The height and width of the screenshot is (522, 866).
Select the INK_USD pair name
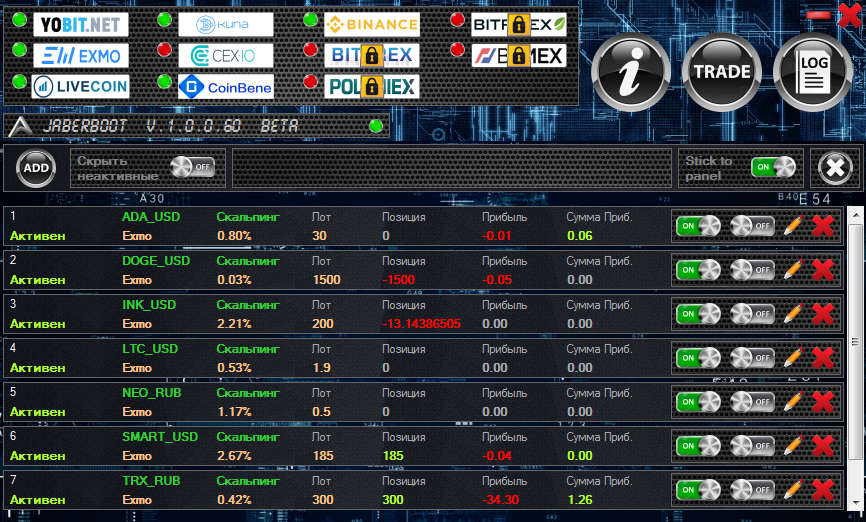(149, 305)
